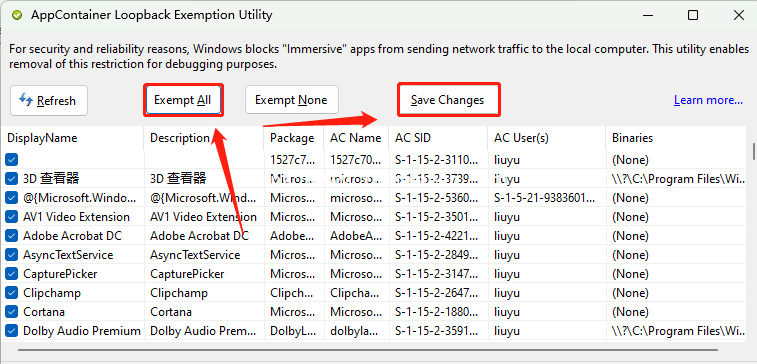Uncheck the Cortana exemption checkbox
757x364 pixels.
click(12, 312)
